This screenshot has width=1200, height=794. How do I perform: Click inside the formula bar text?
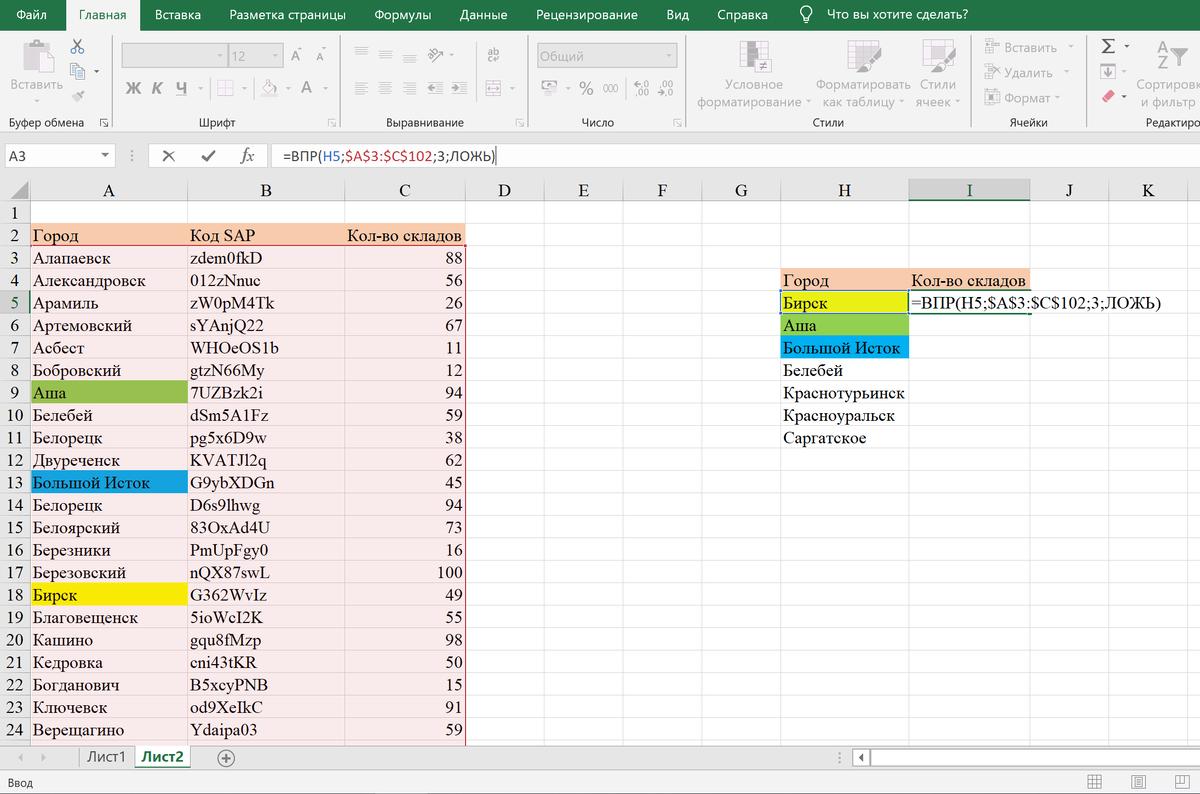pyautogui.click(x=387, y=156)
